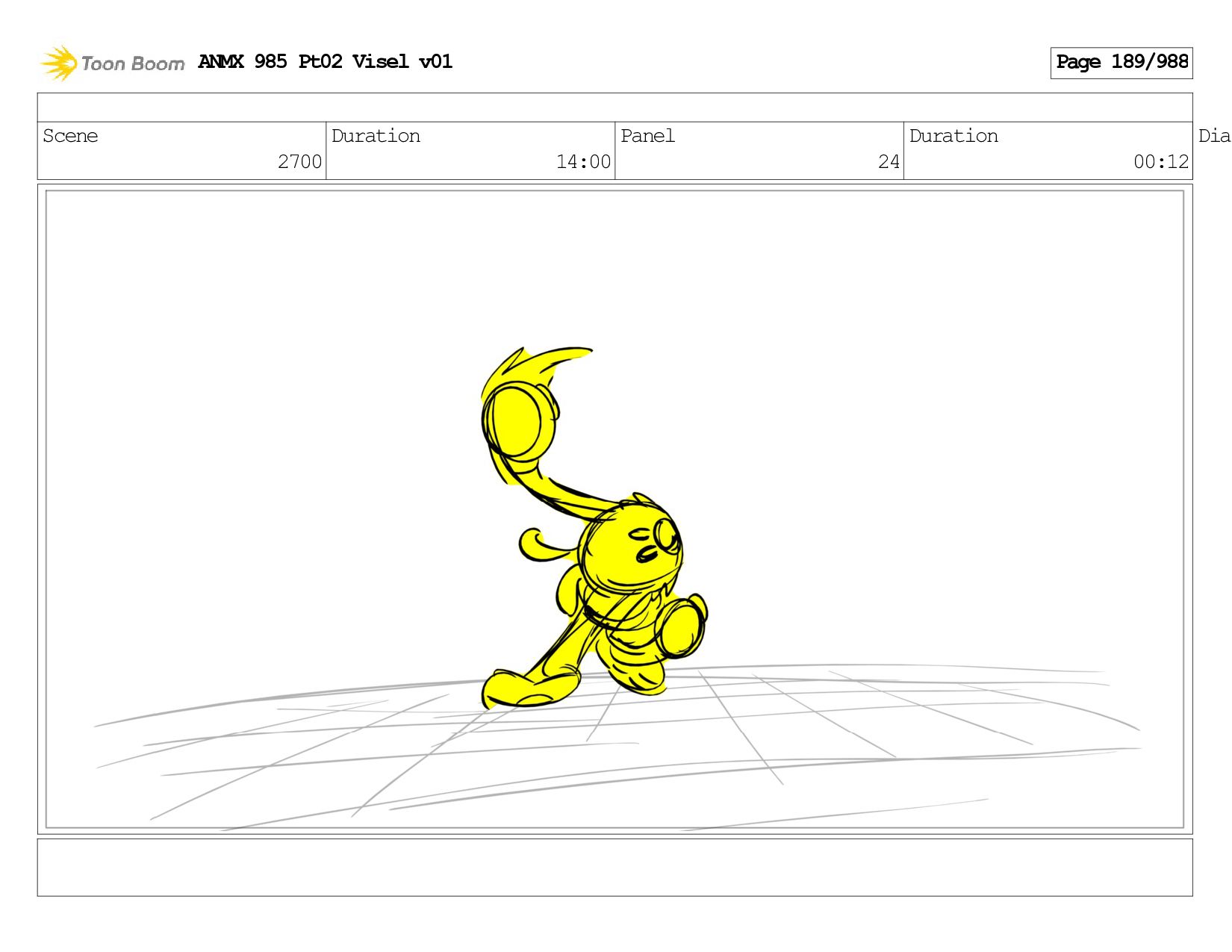Select panel number value '24'
This screenshot has width=1232, height=952.
coord(889,161)
